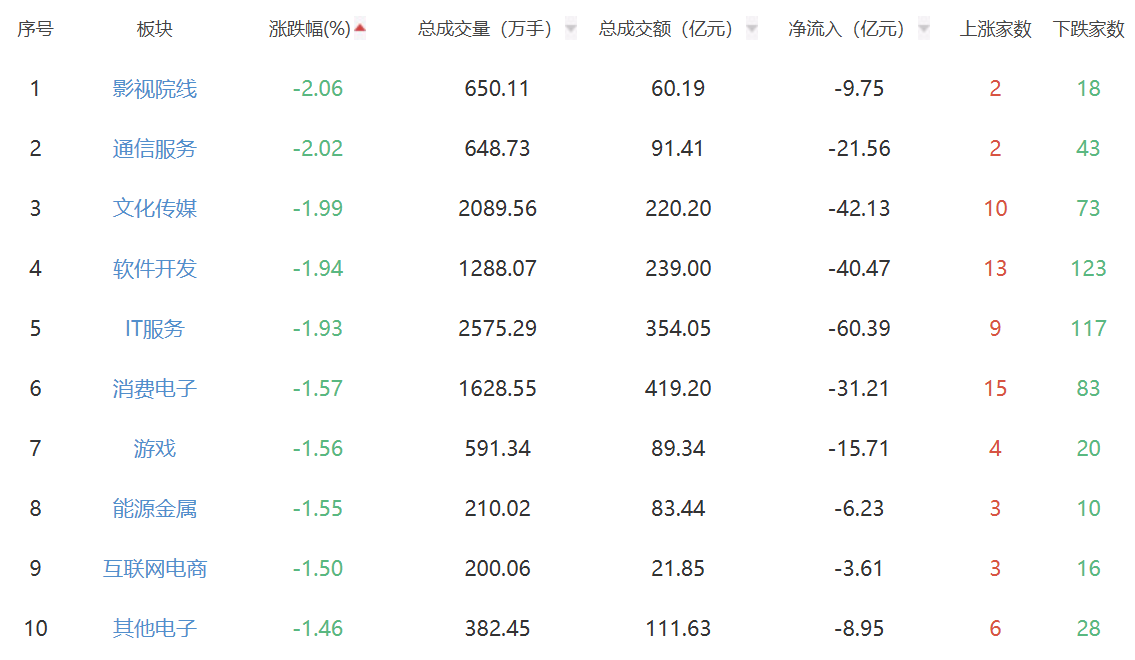Screen dimensions: 1135x660
Task: Open the 影视院线 sector link
Action: 155,89
